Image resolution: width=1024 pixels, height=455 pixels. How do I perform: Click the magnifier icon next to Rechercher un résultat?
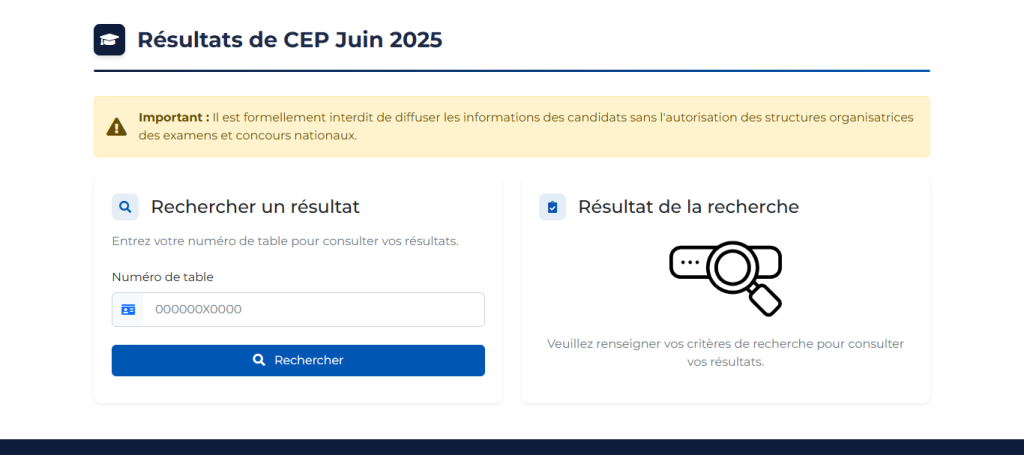click(x=125, y=207)
